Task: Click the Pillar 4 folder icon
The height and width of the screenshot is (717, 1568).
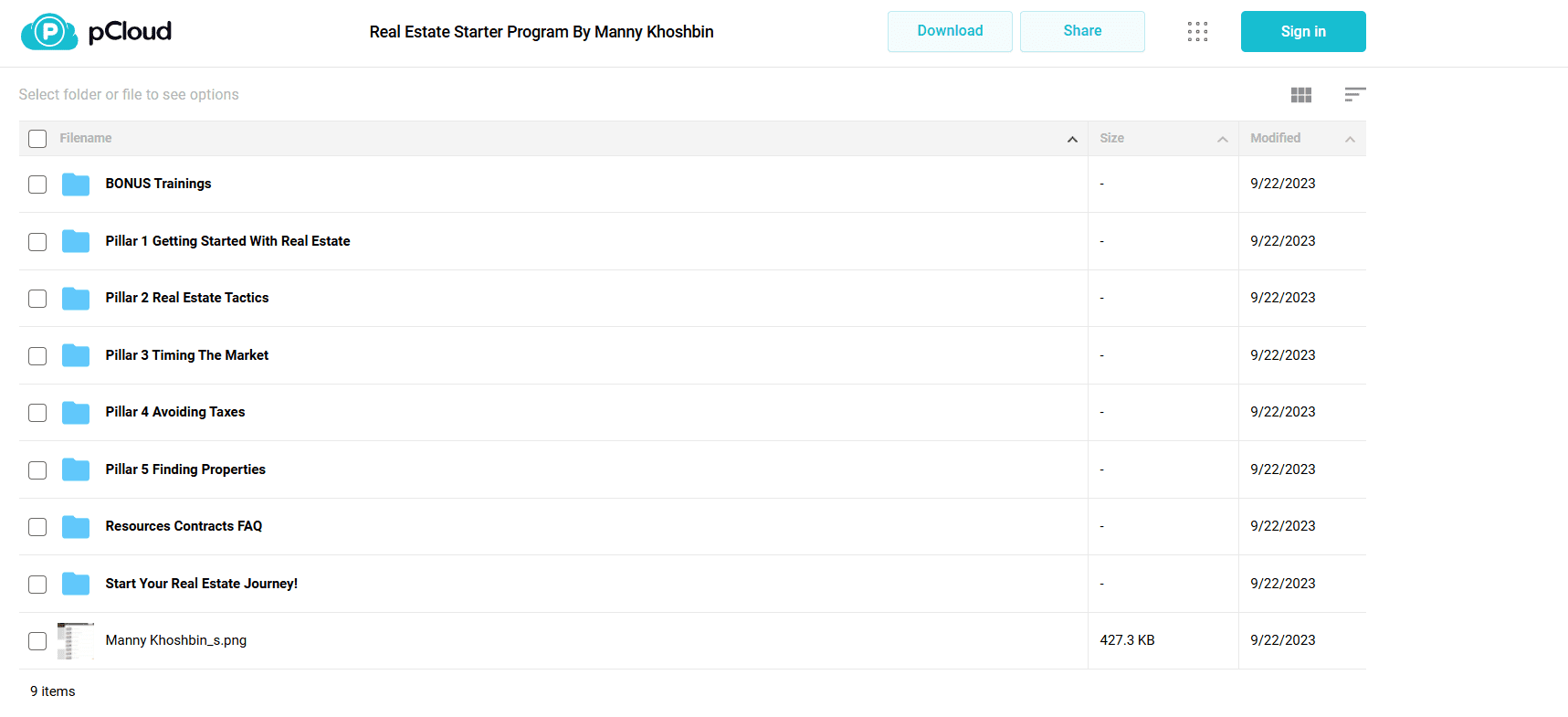Action: 76,413
